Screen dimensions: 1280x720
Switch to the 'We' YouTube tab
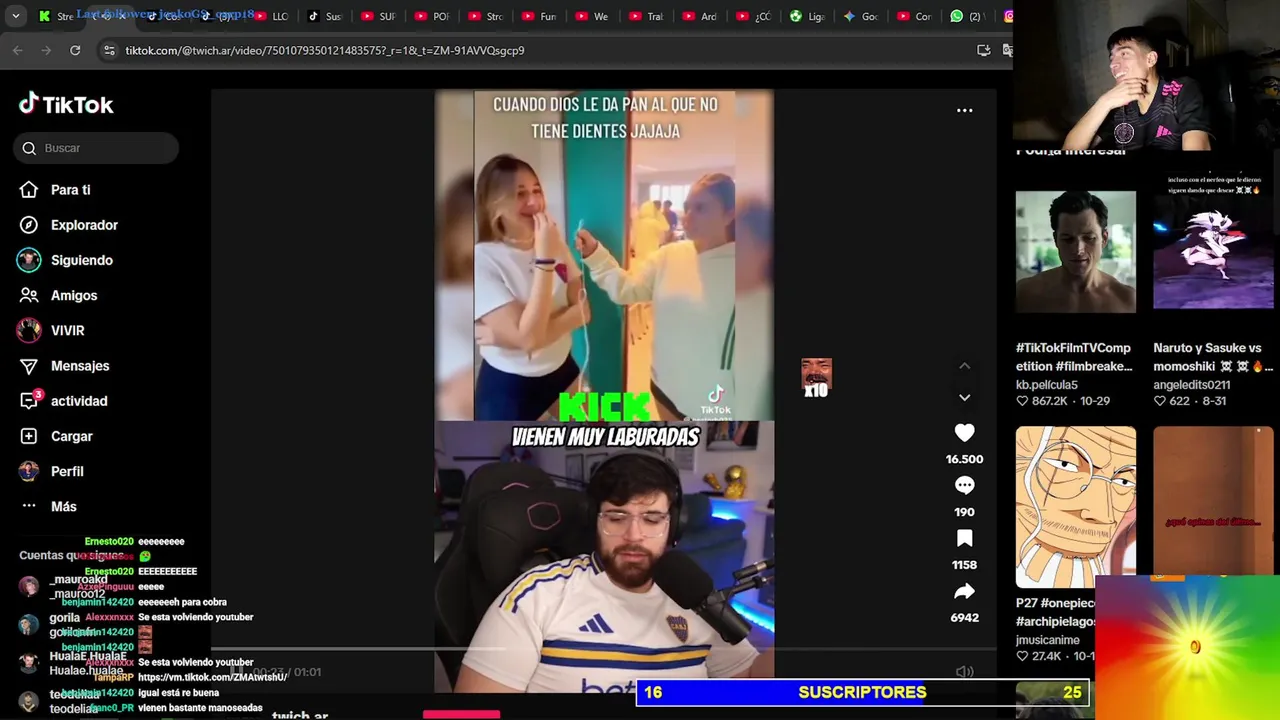point(593,16)
